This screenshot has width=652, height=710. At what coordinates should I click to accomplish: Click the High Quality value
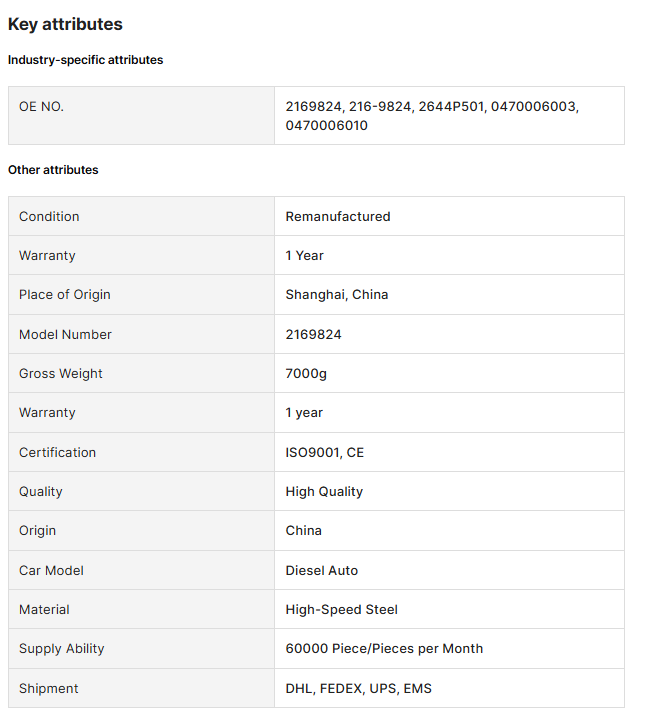[324, 491]
